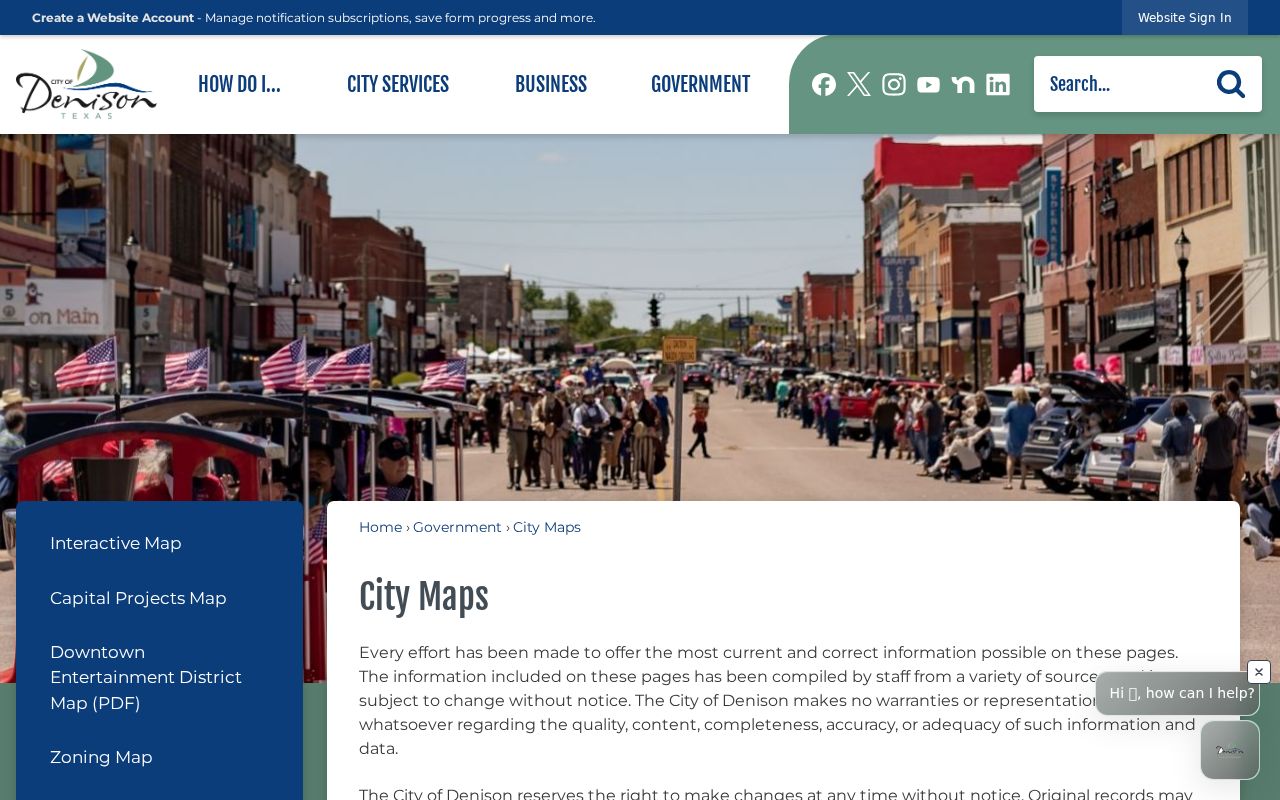This screenshot has width=1280, height=800.
Task: Open the X (Twitter) social link
Action: (859, 84)
